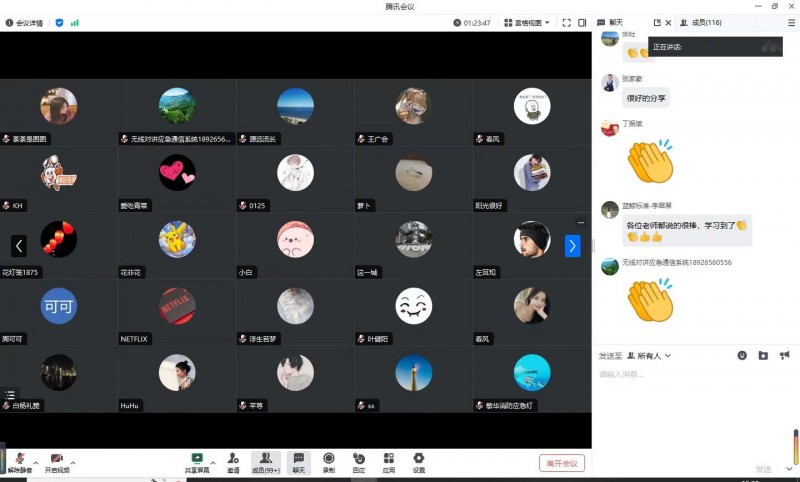800x482 pixels.
Task: Expand microphone options arrow next to 解除静音
Action: pyautogui.click(x=35, y=461)
